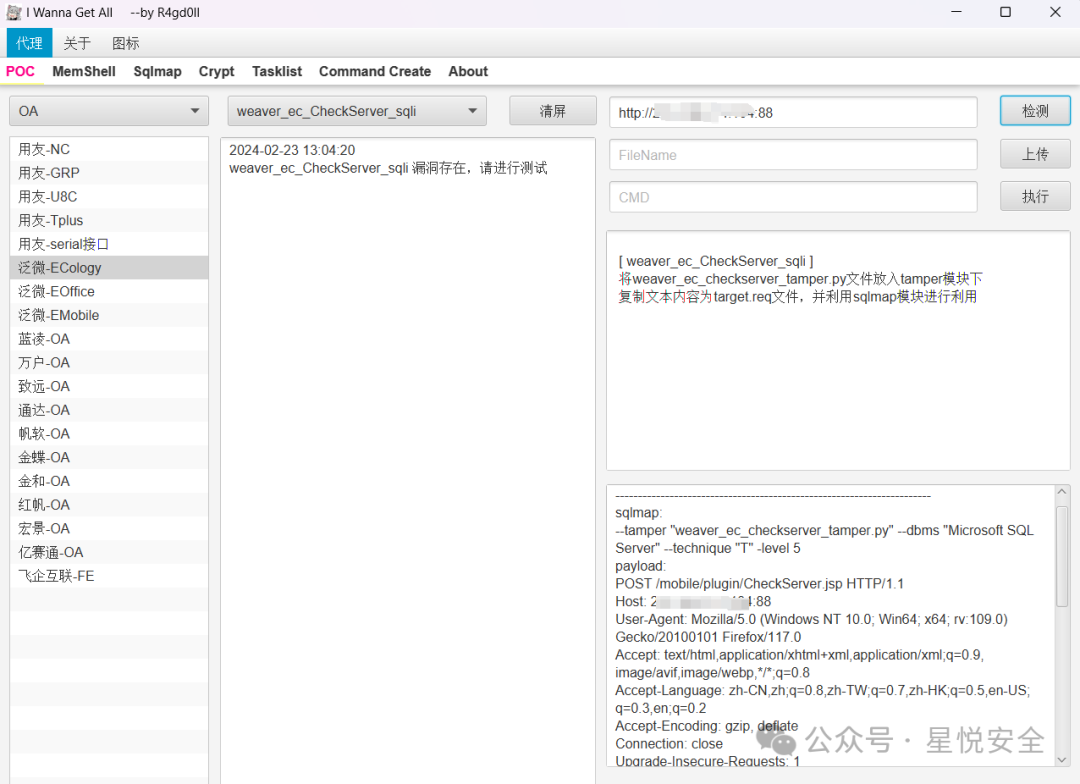1080x784 pixels.
Task: Select 宏景-OA in the list
Action: pos(109,528)
